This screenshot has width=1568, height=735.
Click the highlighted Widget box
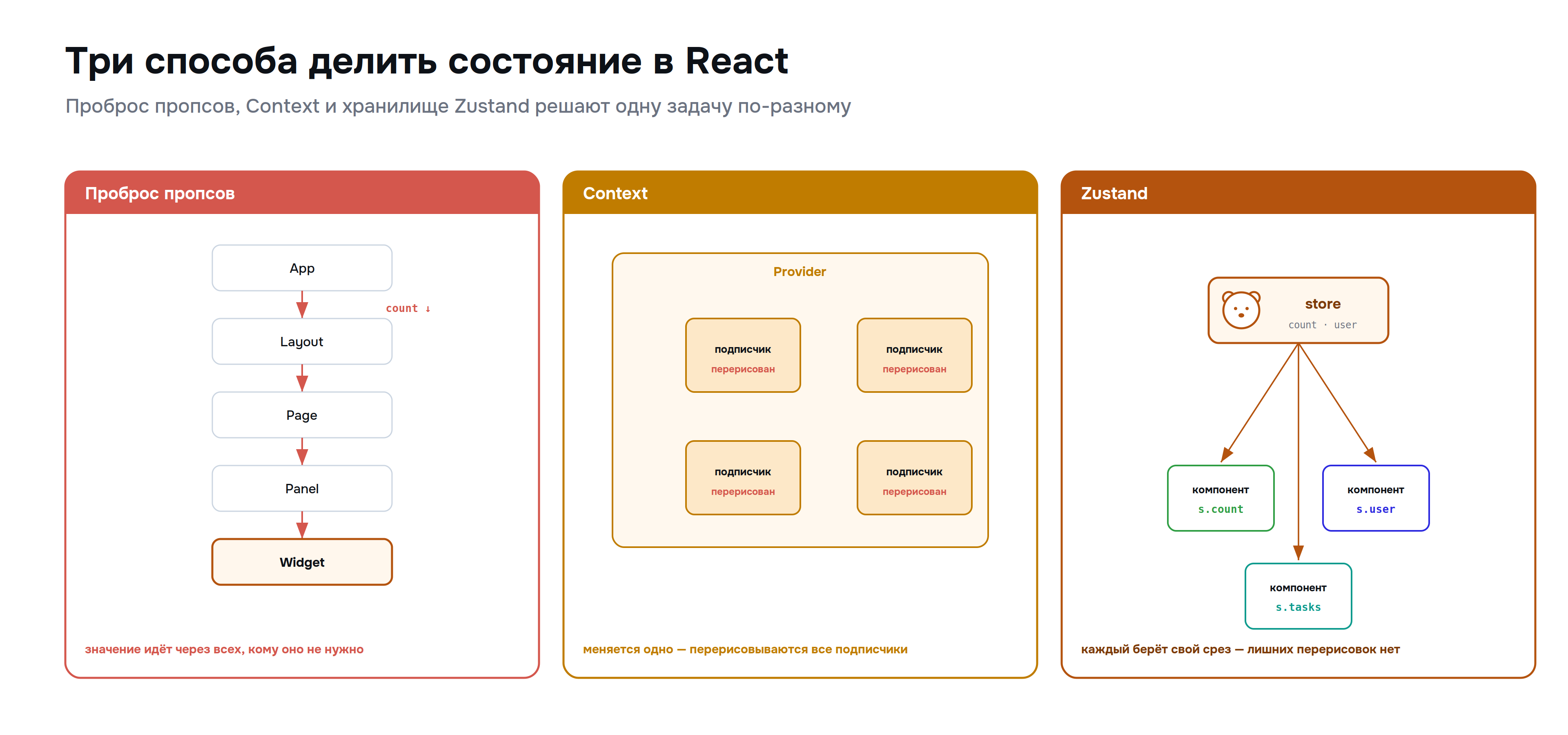[302, 562]
